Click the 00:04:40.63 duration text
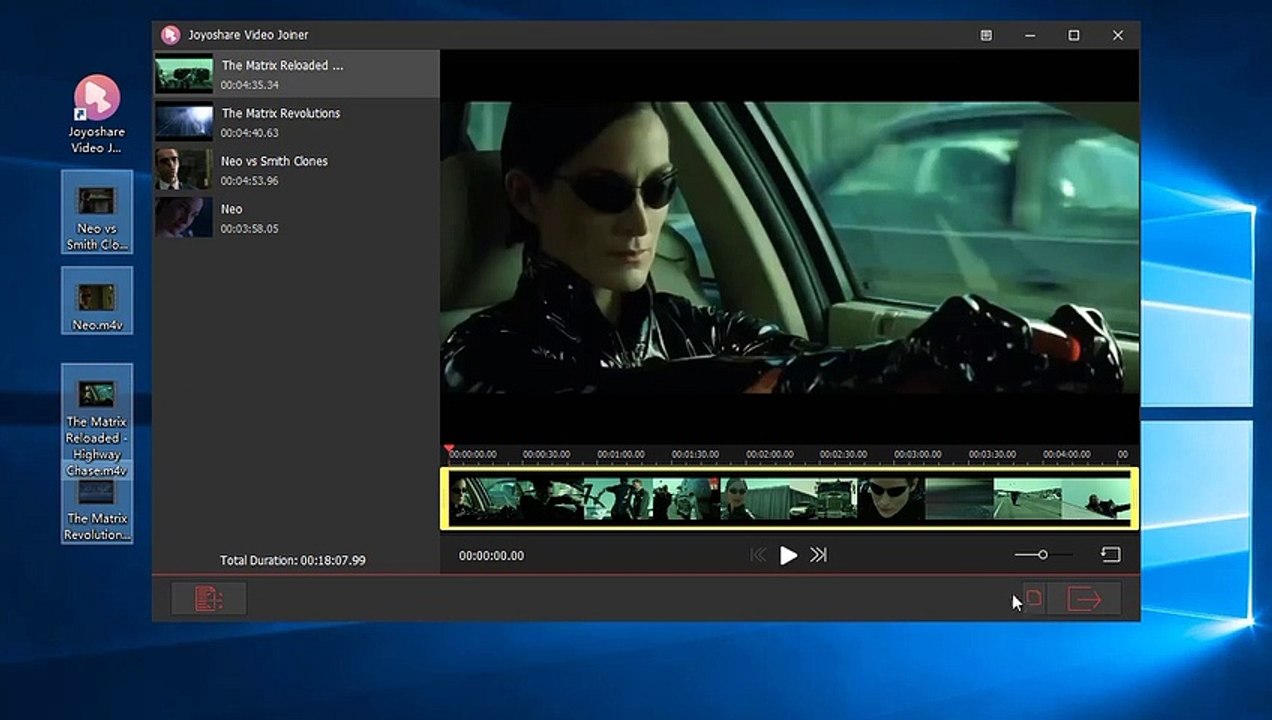Viewport: 1272px width, 720px height. pos(250,133)
